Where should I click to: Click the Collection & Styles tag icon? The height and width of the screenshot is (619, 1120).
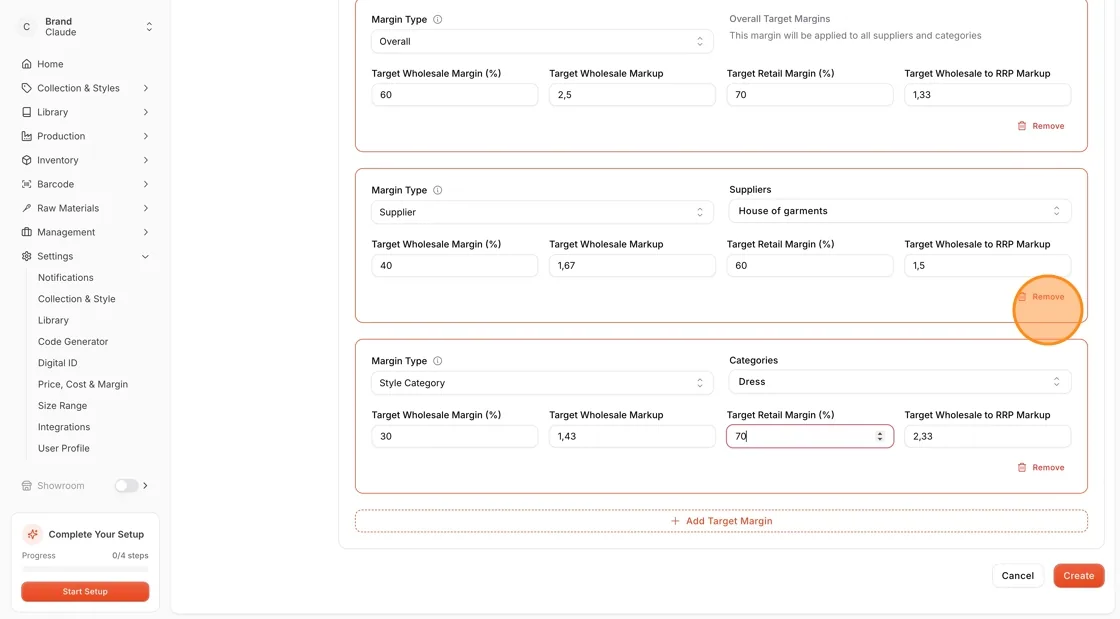(26, 88)
